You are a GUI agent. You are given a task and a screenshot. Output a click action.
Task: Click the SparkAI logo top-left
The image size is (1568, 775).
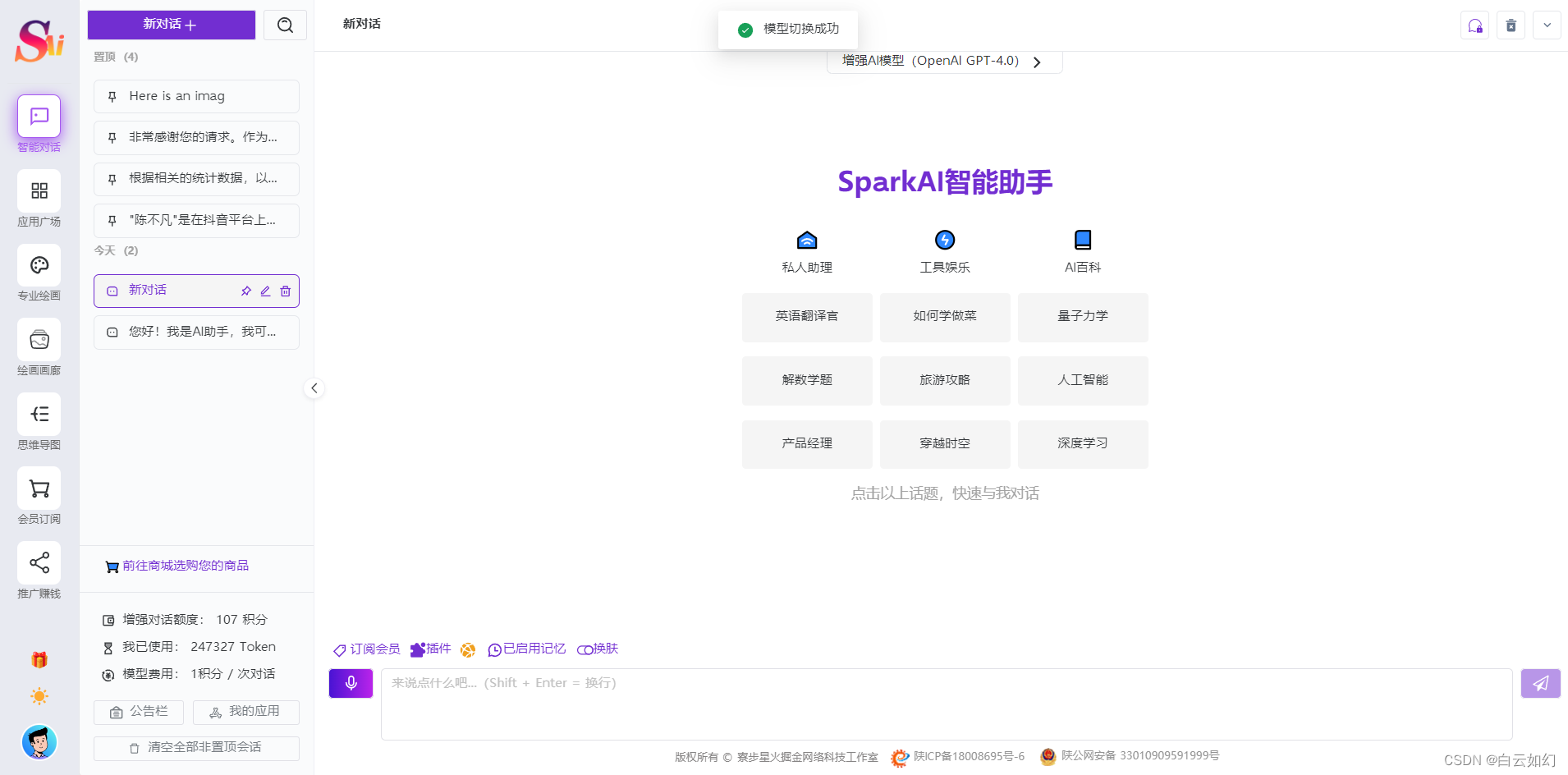39,40
